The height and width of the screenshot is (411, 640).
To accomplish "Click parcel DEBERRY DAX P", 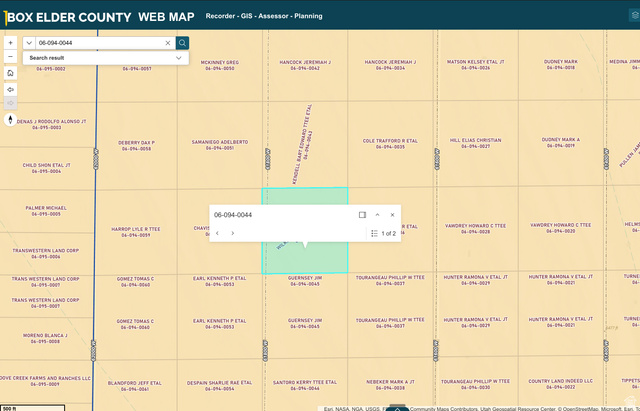I will (136, 146).
